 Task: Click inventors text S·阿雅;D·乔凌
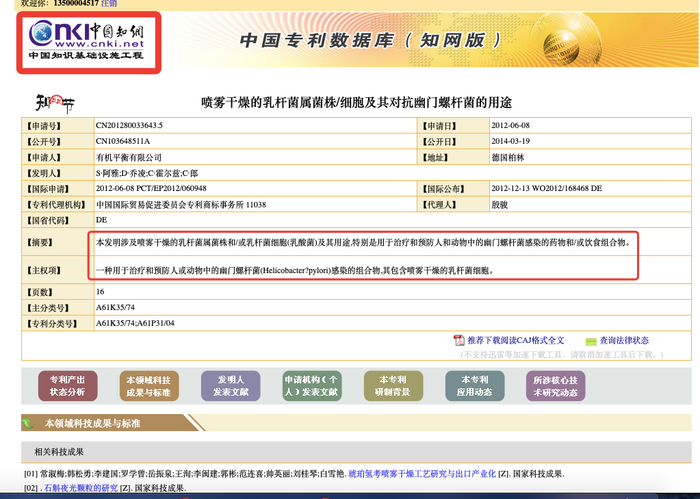coord(147,173)
